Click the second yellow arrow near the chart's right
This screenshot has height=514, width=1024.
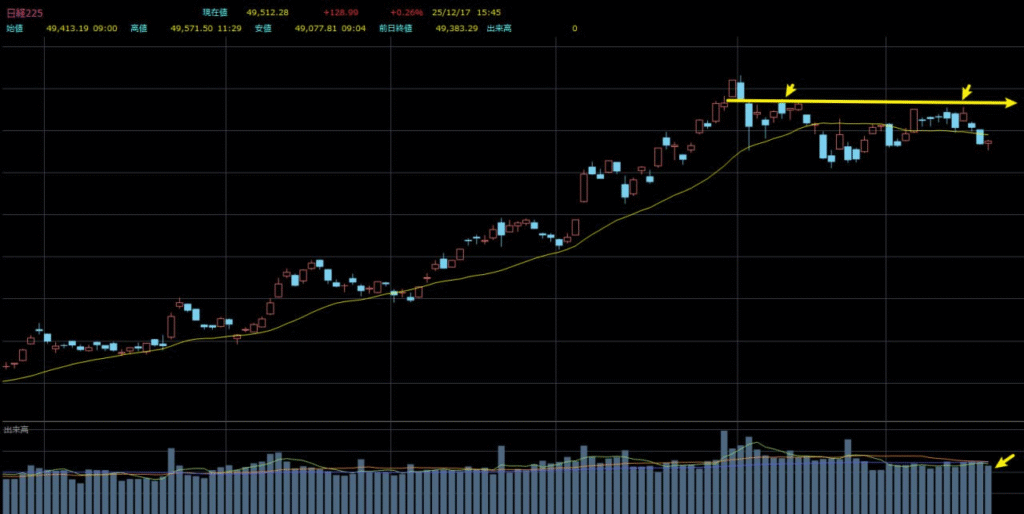(967, 90)
